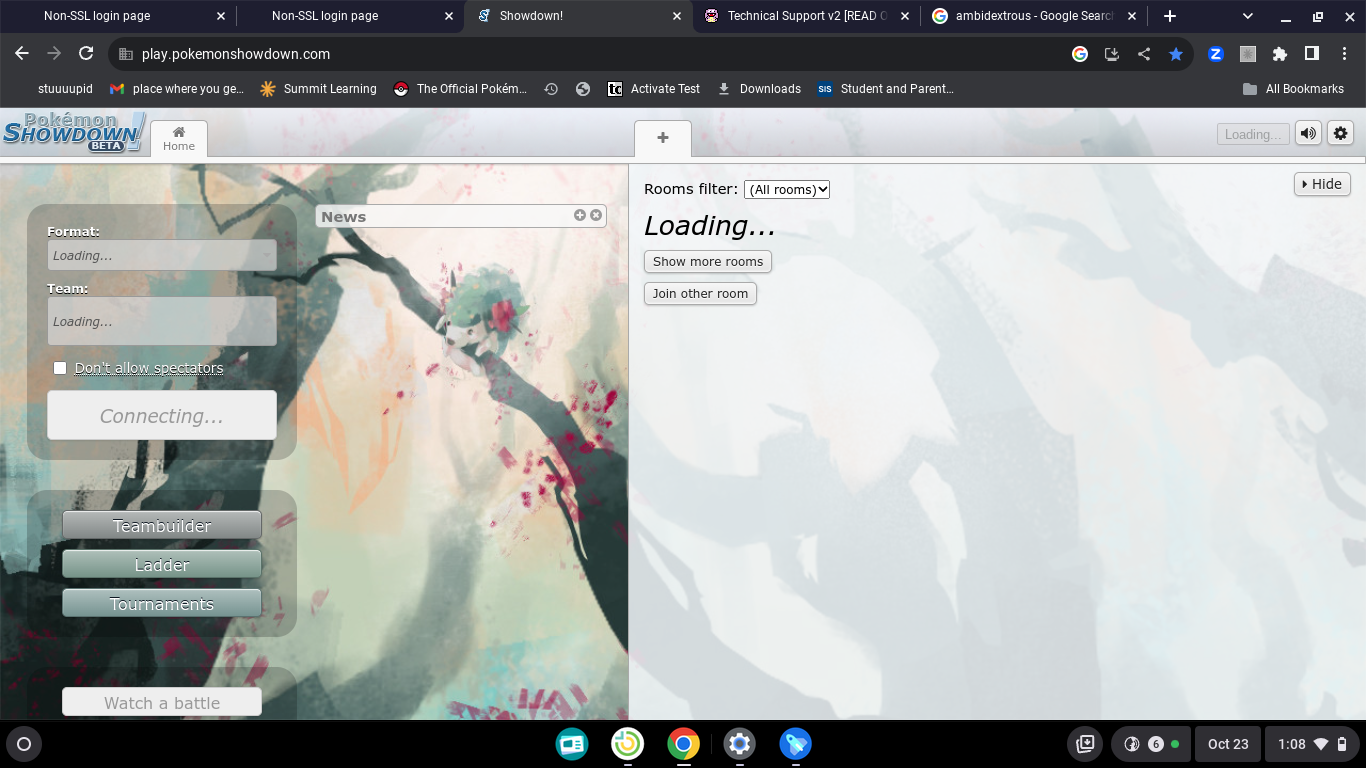Open Chrome from the shelf

click(x=684, y=744)
